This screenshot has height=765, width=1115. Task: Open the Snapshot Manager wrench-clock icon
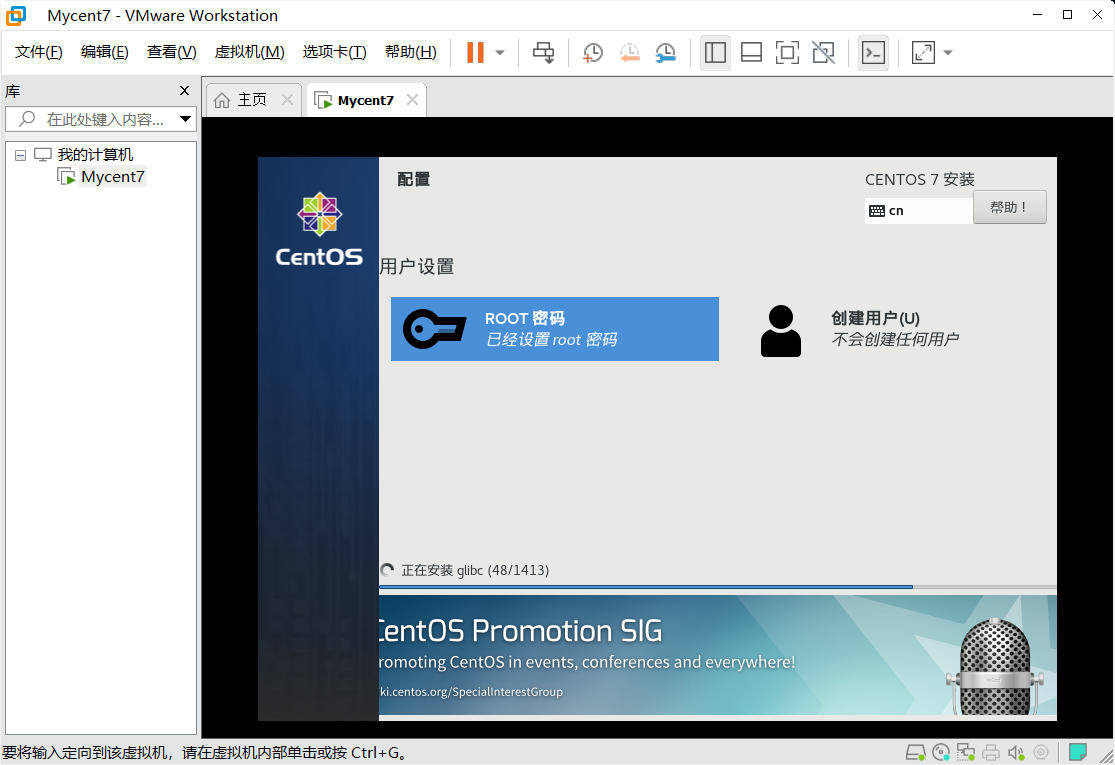666,53
